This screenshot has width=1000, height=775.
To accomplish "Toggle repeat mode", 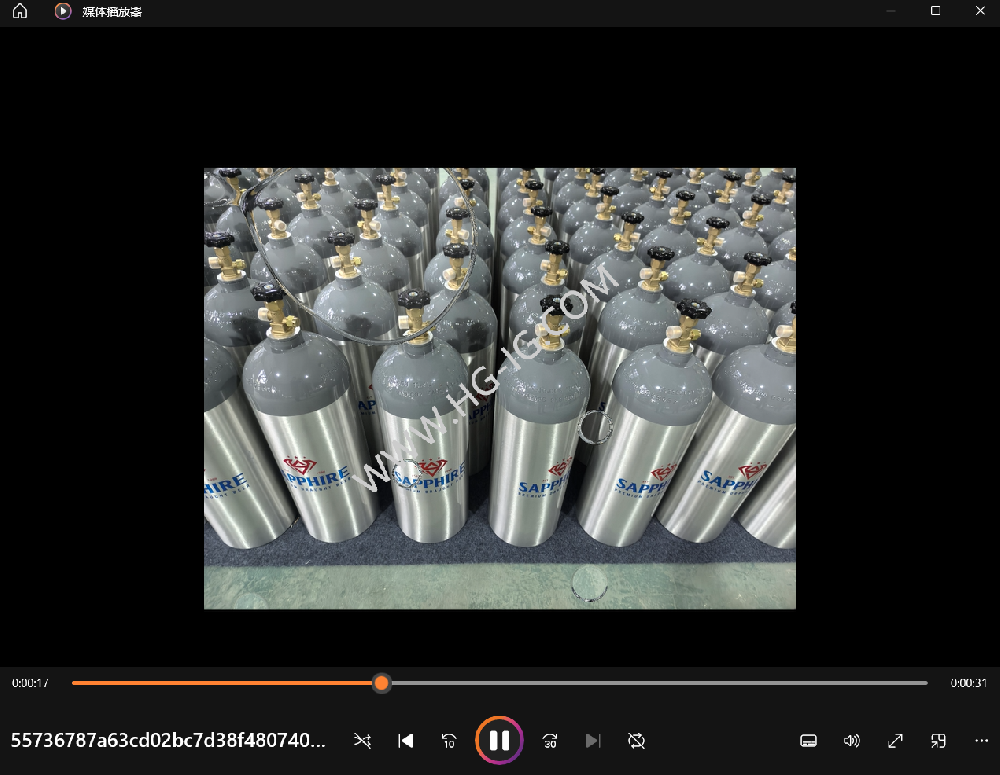I will pos(637,741).
